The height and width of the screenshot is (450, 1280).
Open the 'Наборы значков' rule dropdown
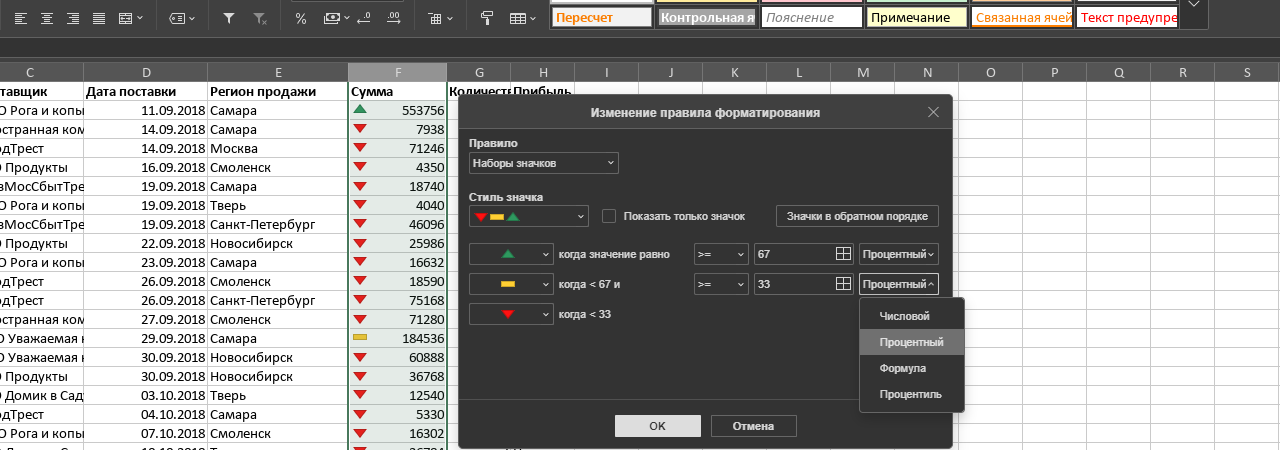click(x=543, y=163)
